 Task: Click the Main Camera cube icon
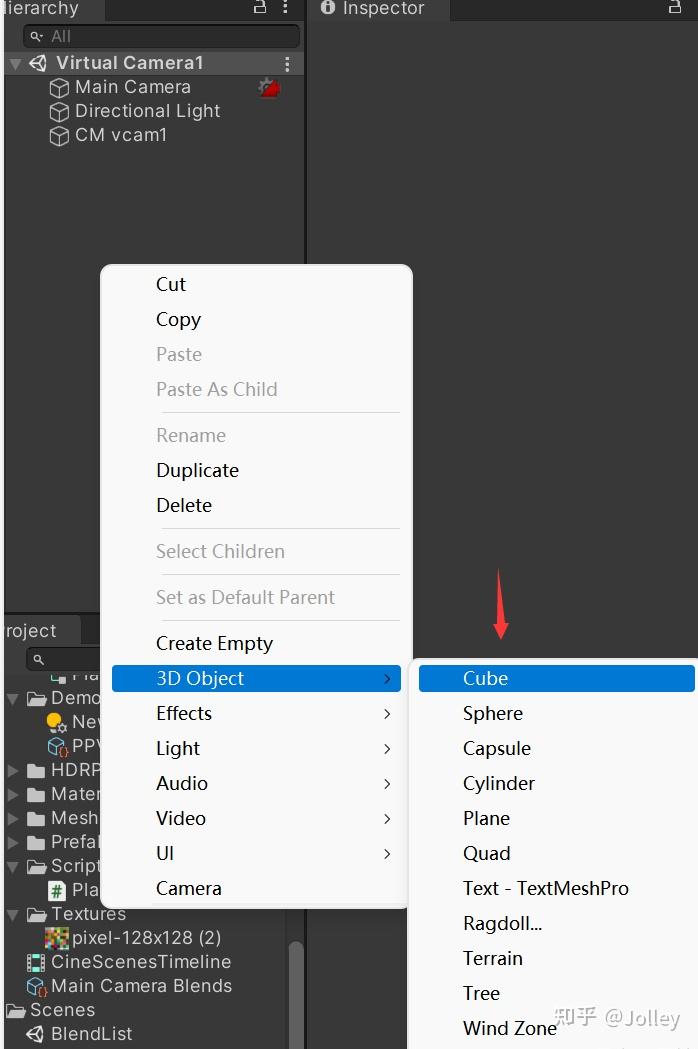tap(59, 88)
